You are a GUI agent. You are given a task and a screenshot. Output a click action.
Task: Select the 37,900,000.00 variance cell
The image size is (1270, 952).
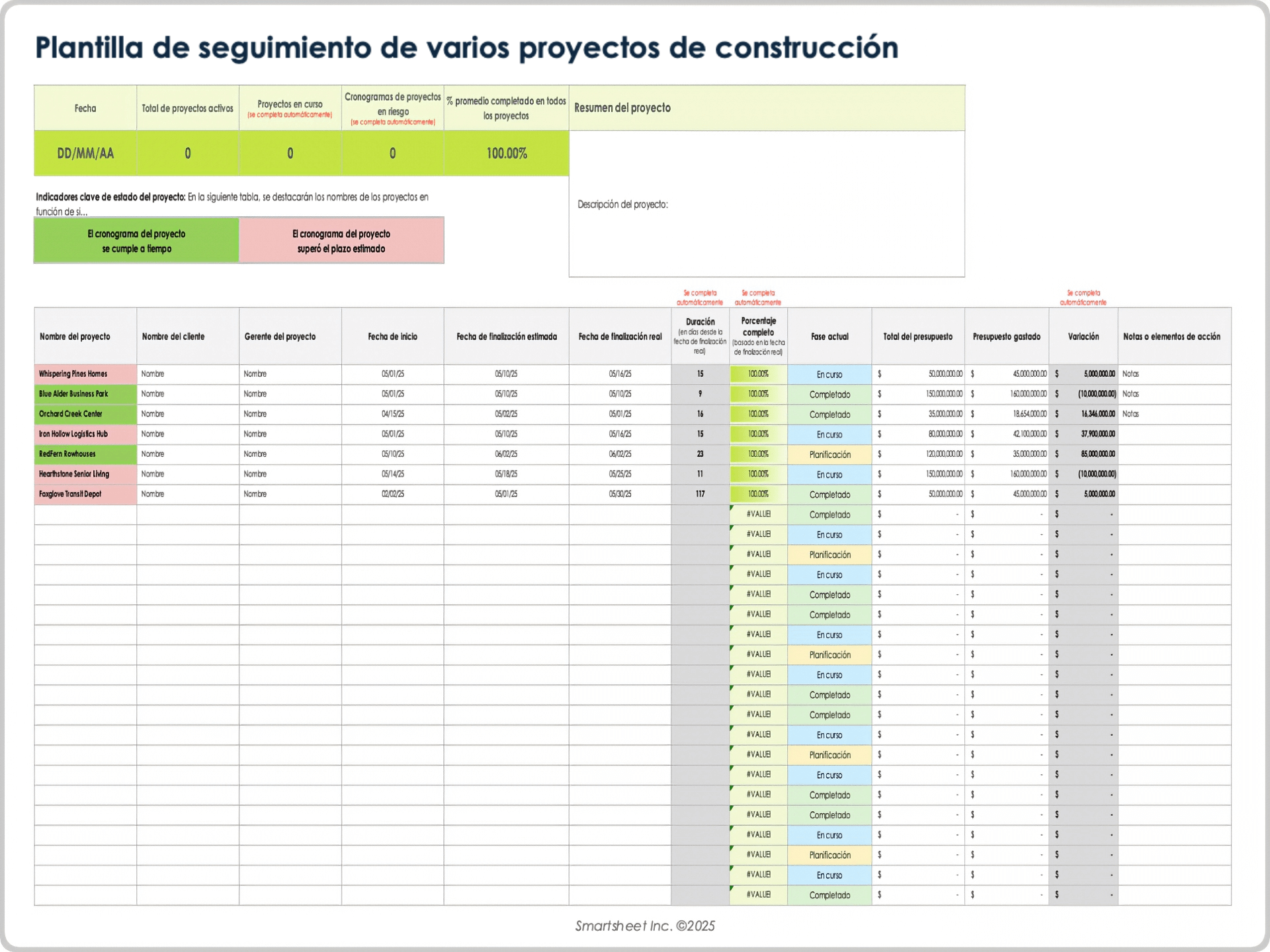click(1083, 434)
